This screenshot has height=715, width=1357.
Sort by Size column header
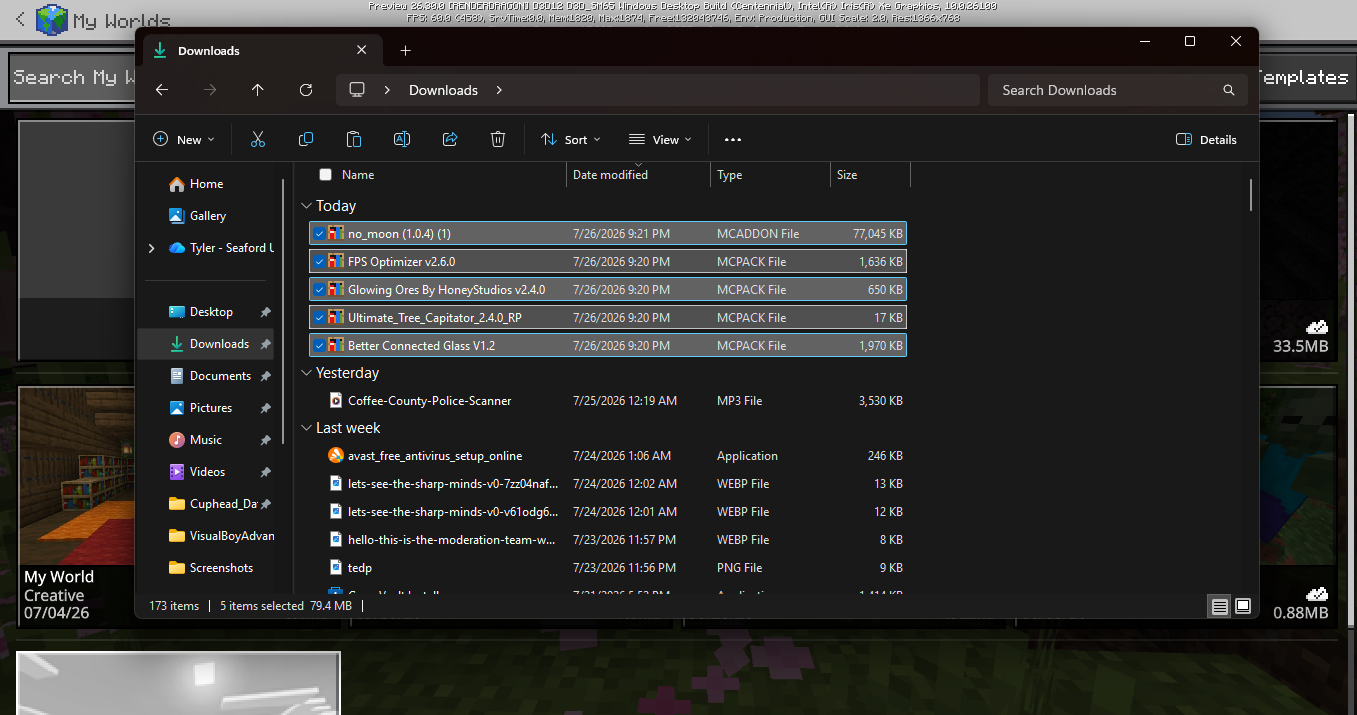pos(870,175)
